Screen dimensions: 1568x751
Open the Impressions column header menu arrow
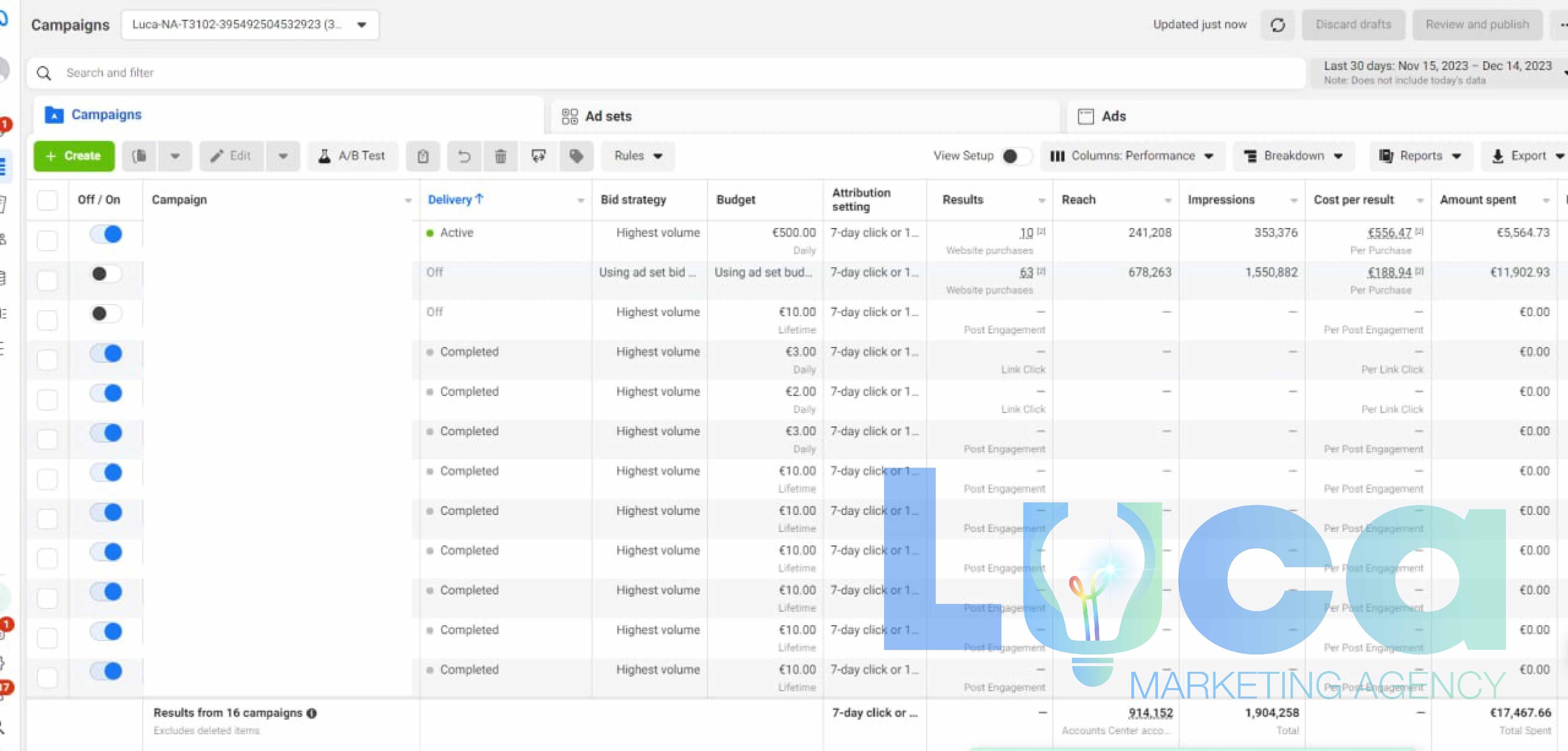[1294, 200]
